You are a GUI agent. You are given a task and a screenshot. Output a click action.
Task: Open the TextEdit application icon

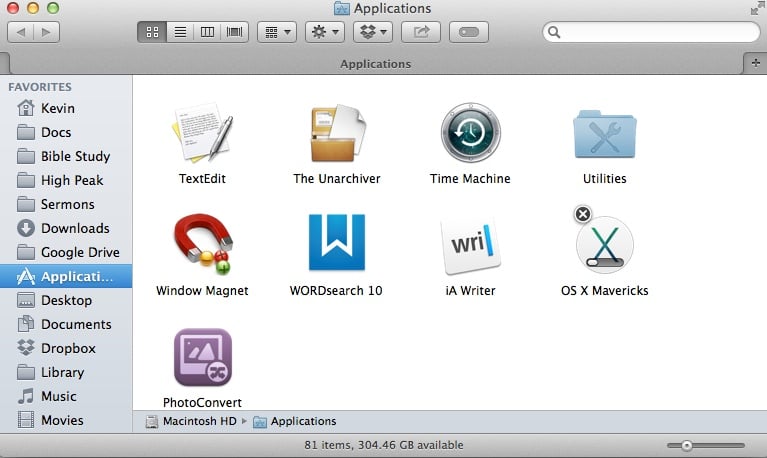[x=203, y=133]
